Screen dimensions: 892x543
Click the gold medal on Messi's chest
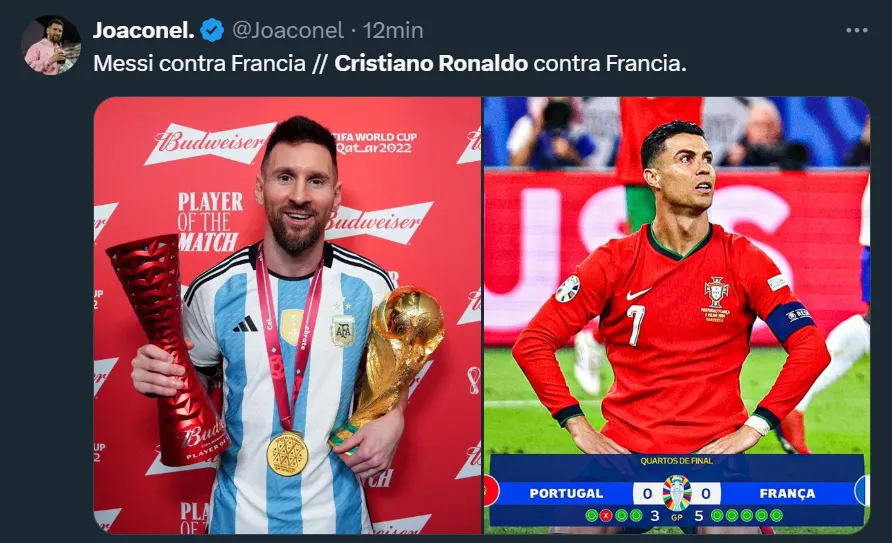tap(288, 454)
